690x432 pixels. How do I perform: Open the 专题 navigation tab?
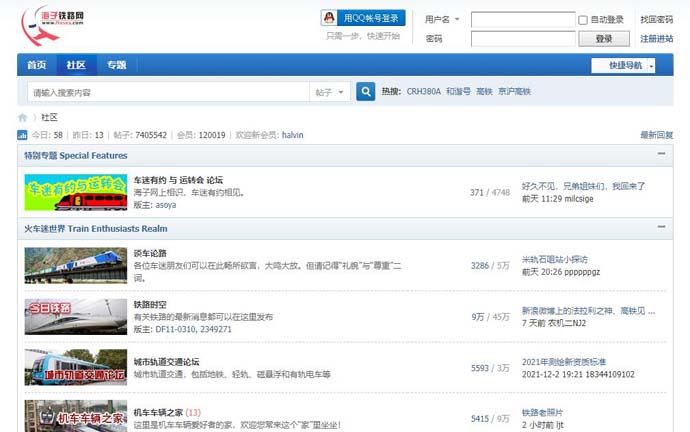[x=117, y=65]
